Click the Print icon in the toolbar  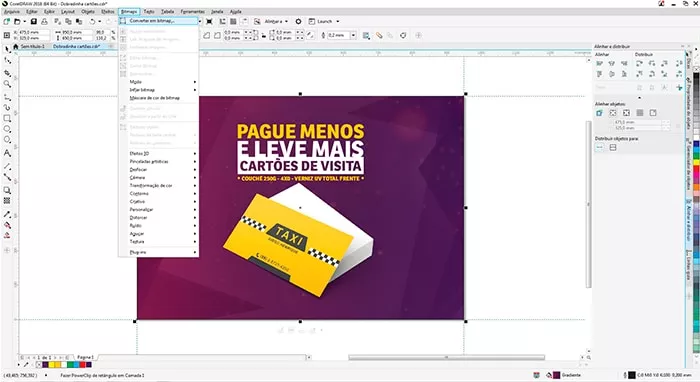coord(44,21)
